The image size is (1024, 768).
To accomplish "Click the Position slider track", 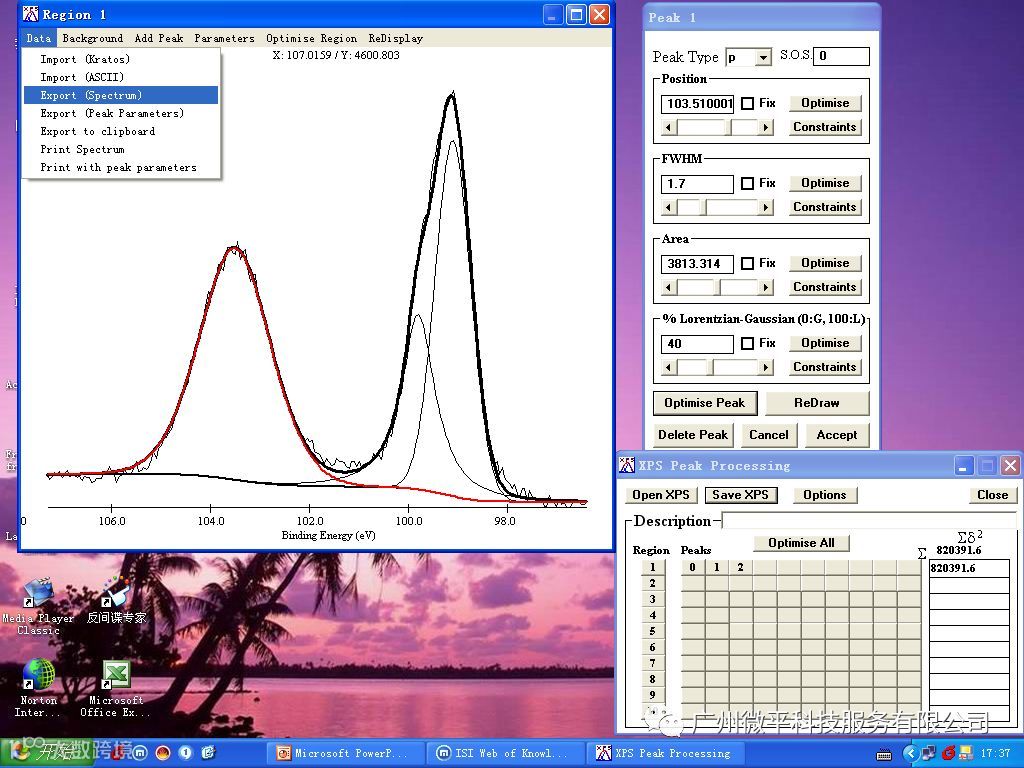I will [x=716, y=127].
